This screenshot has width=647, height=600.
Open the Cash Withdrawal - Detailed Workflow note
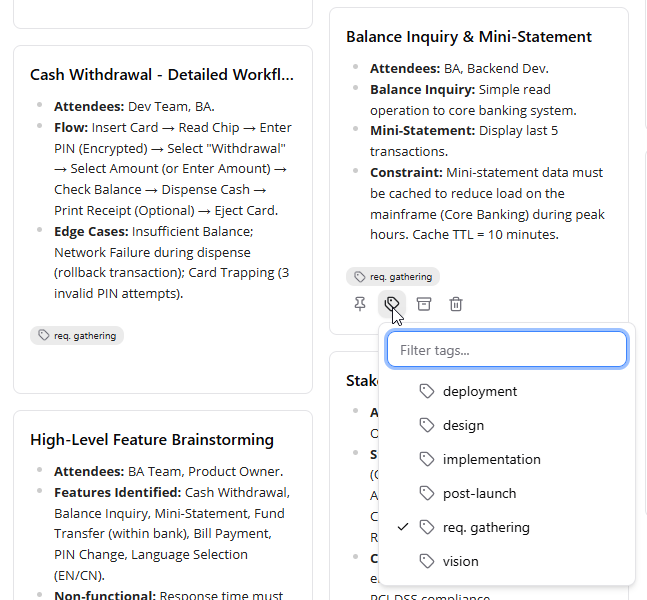coord(162,75)
